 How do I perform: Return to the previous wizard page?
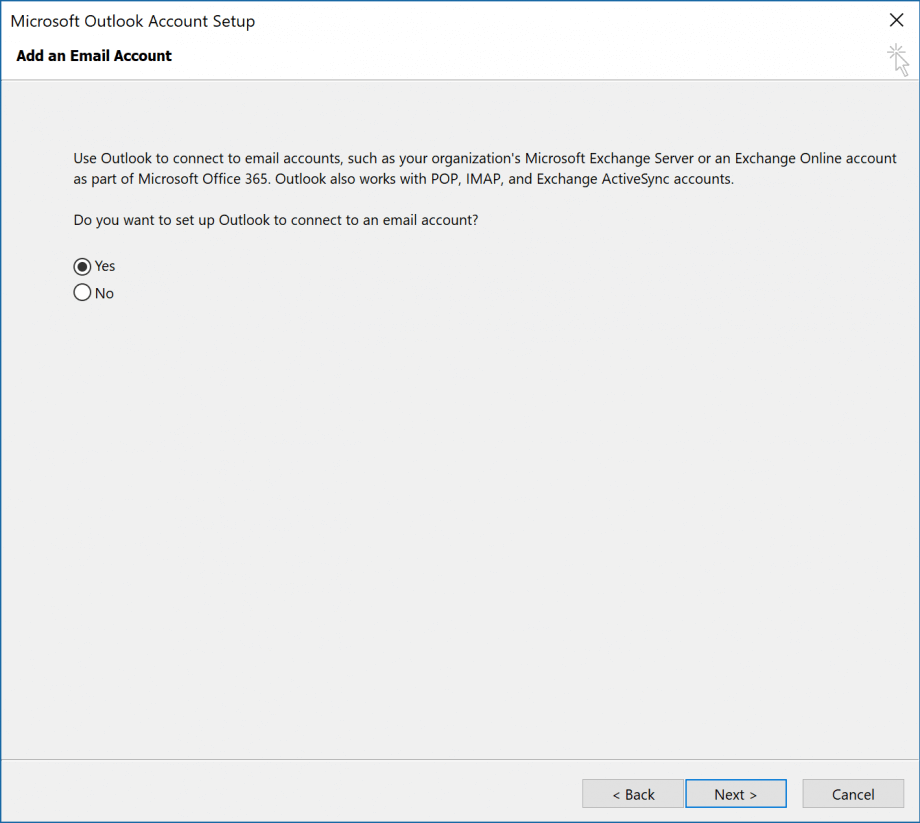click(x=632, y=793)
